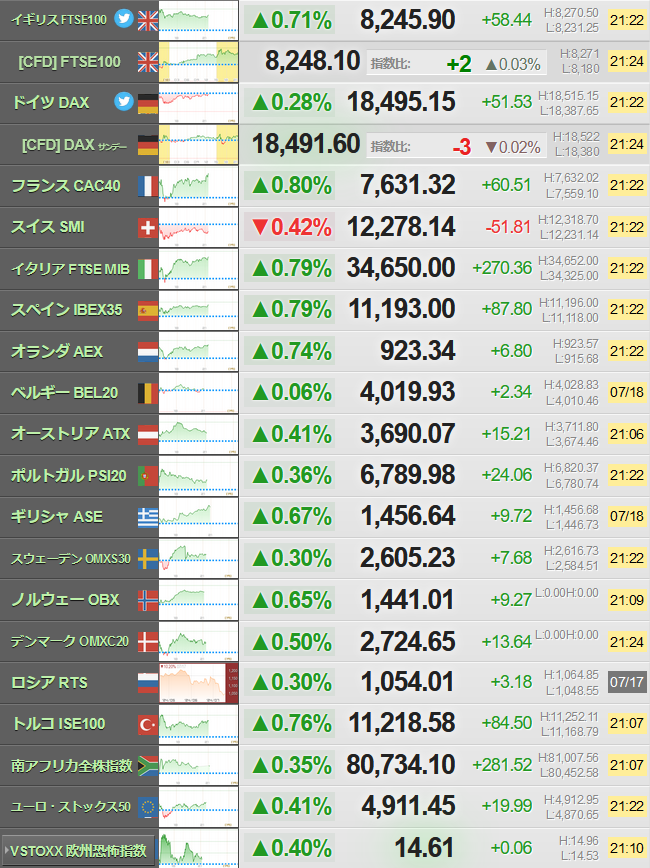Click the French flag icon for CAC40
The width and height of the screenshot is (650, 868).
(x=148, y=186)
